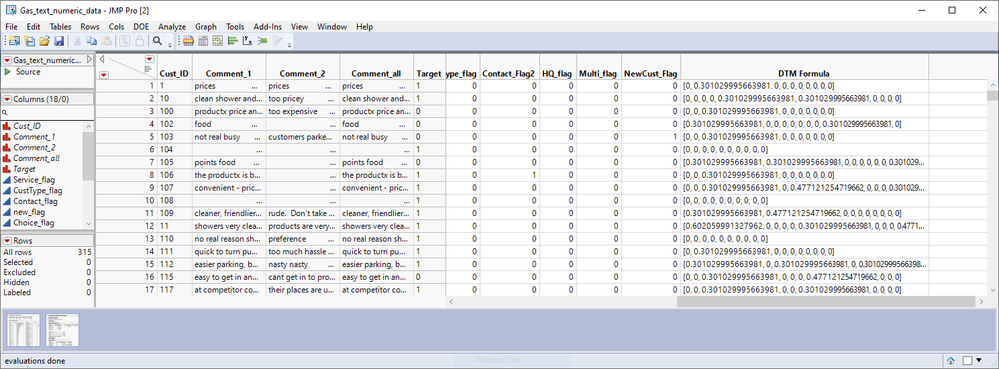Click NewCust_Flag value 1 in row 5

(x=650, y=137)
